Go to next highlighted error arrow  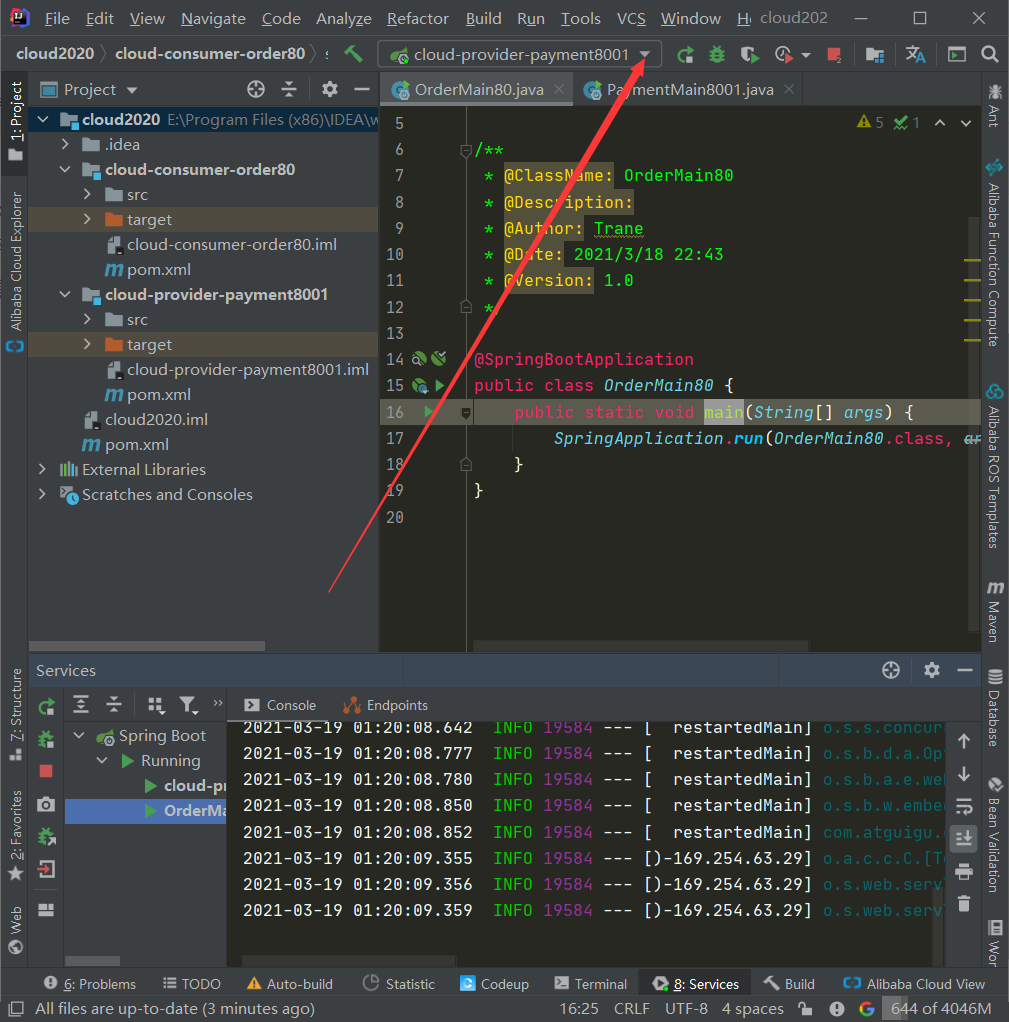coord(966,123)
